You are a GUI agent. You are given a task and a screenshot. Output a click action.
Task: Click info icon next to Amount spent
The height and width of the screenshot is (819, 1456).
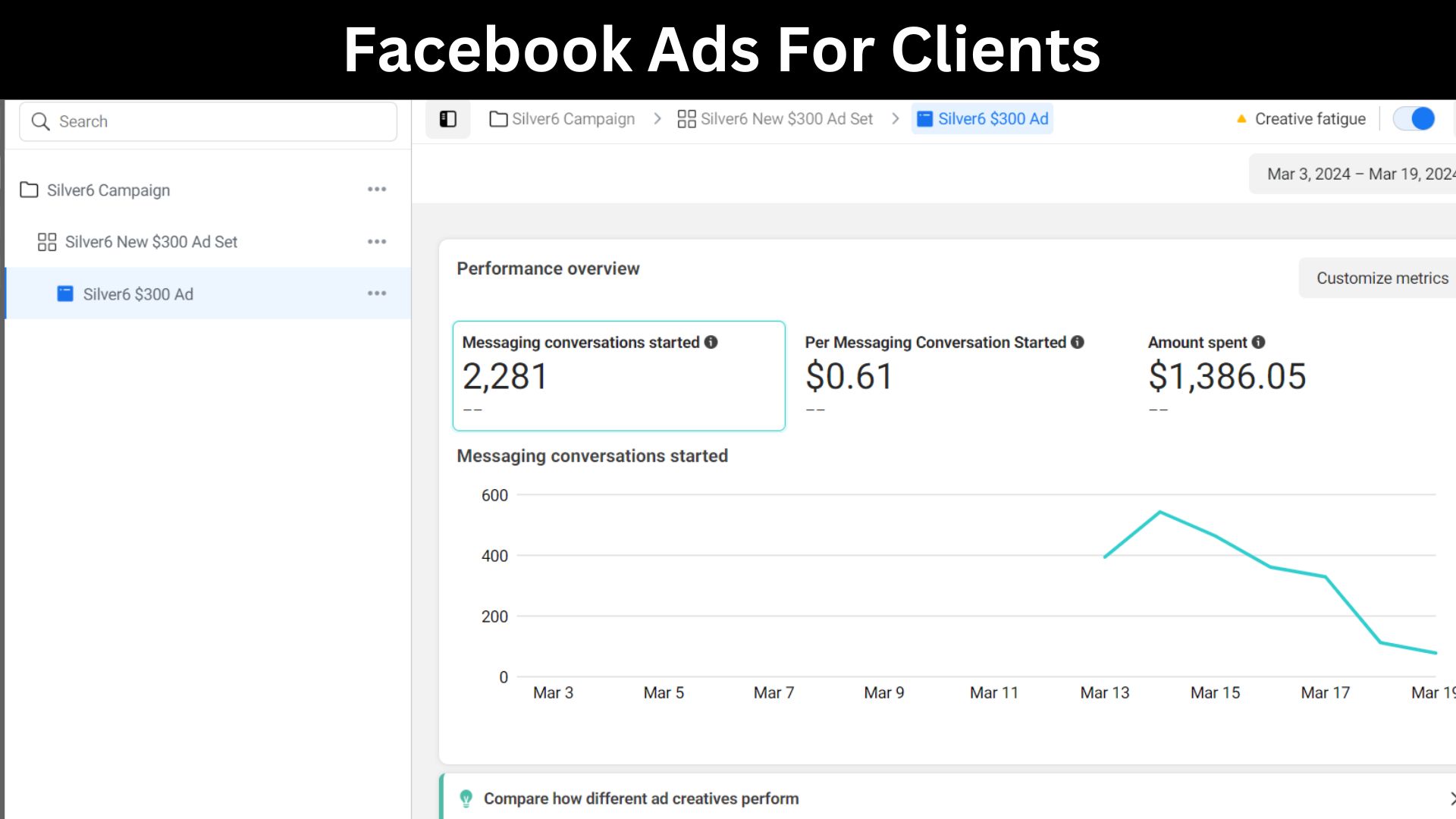pyautogui.click(x=1258, y=342)
